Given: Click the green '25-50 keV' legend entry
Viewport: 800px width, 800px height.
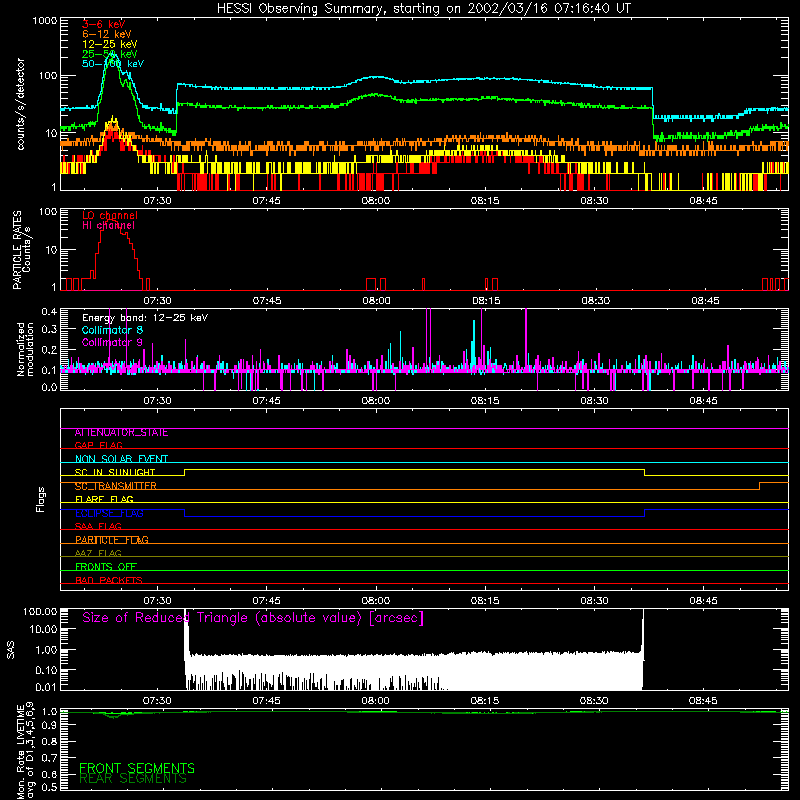Looking at the screenshot, I should click(109, 54).
